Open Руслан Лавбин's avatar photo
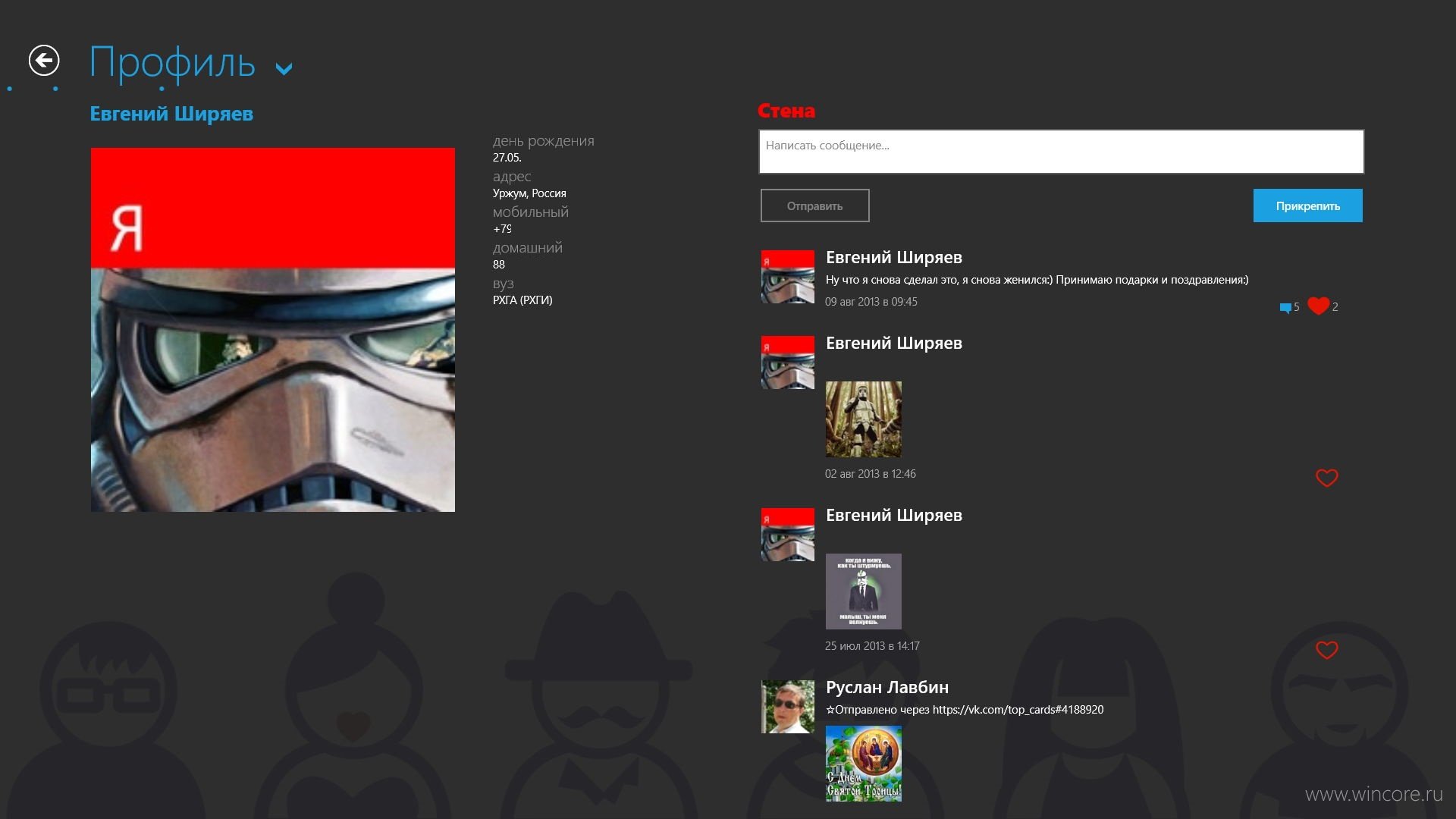Screen dimensions: 1456x819 pyautogui.click(x=788, y=707)
